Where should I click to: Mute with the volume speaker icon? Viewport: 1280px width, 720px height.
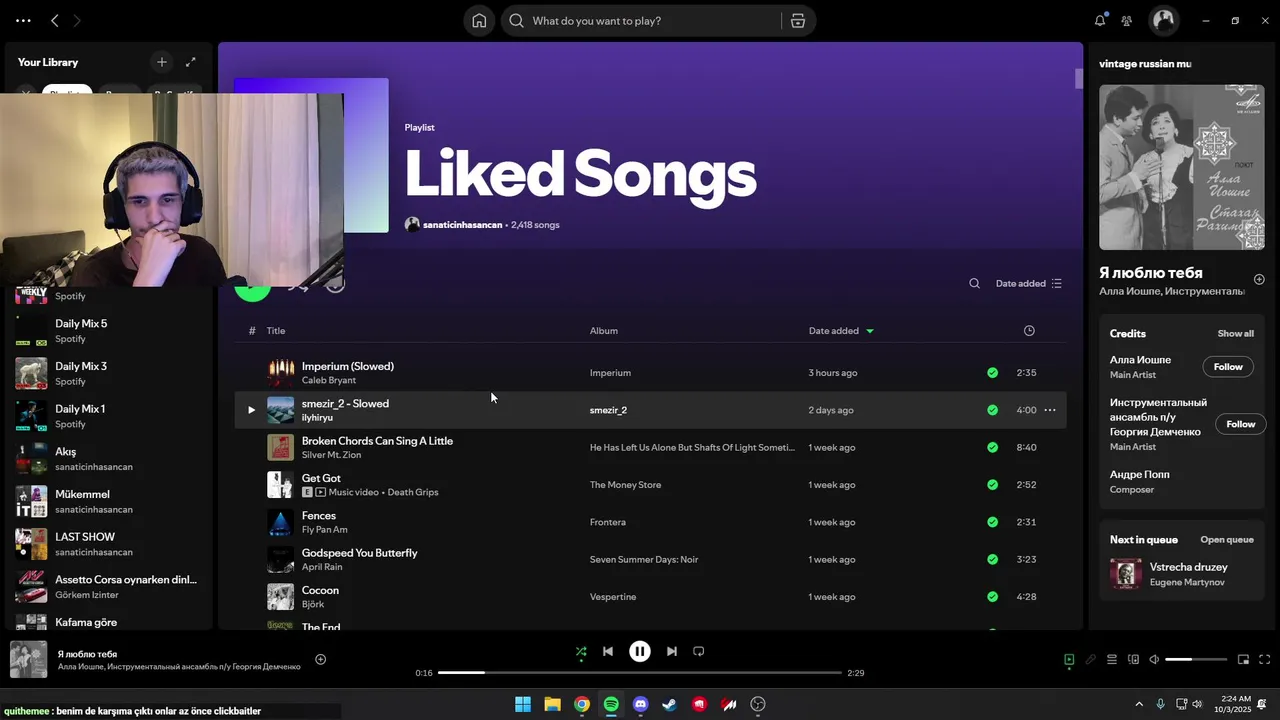tap(1154, 660)
